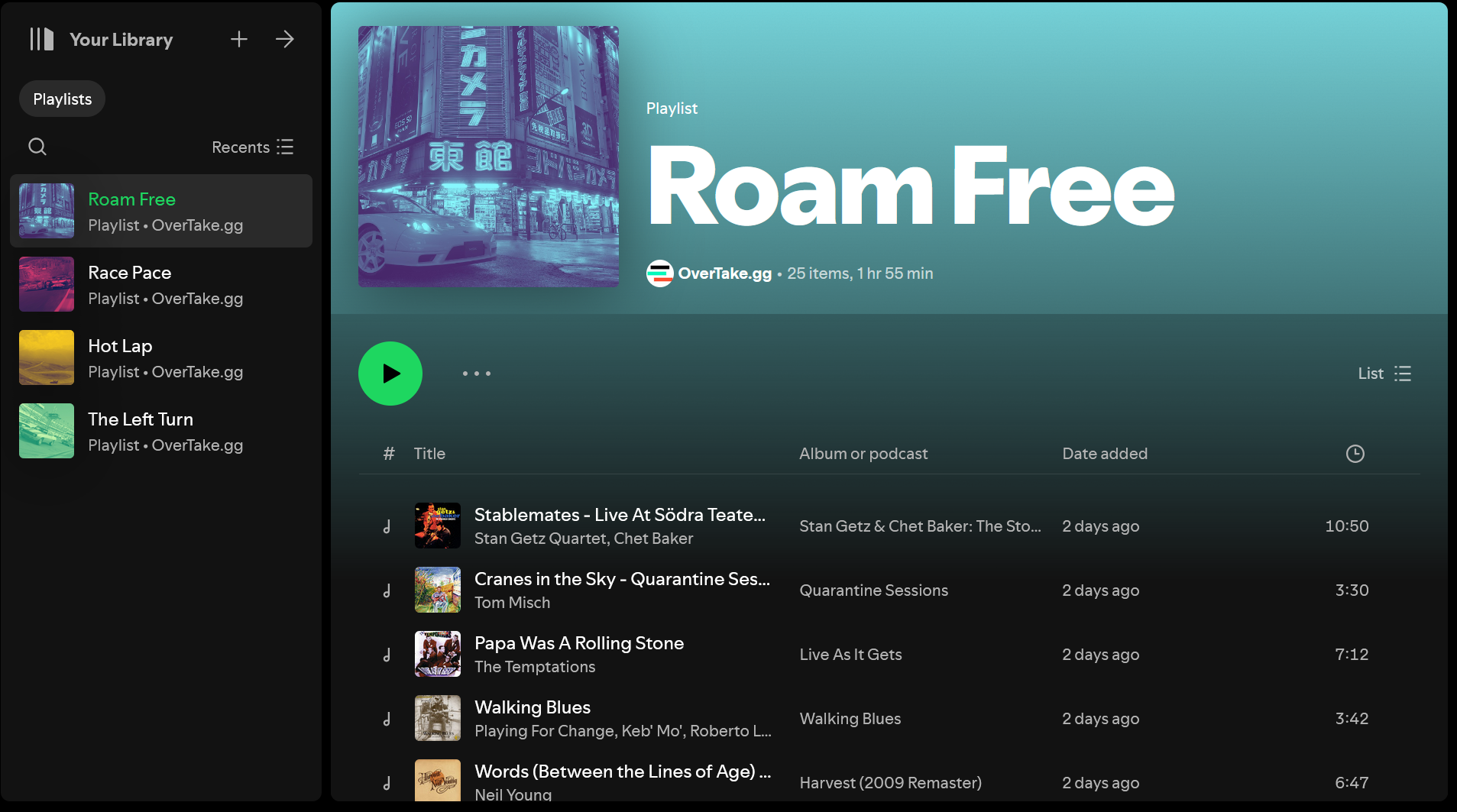
Task: Click Walking Blues track album art
Action: [438, 718]
